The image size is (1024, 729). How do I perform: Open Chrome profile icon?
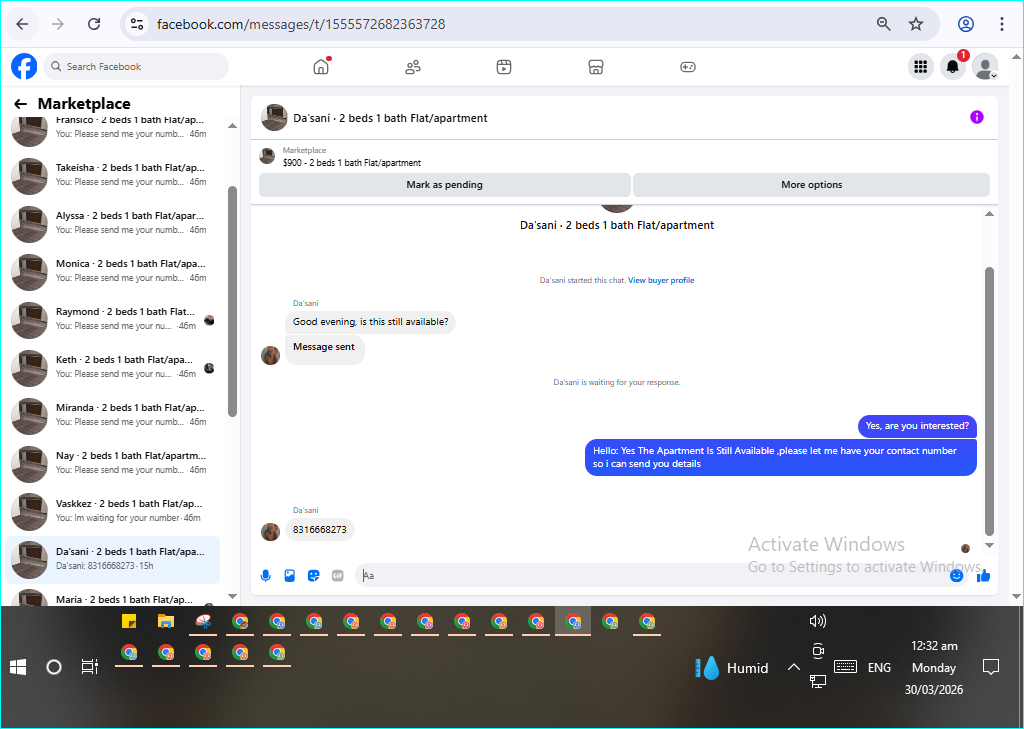[x=966, y=24]
